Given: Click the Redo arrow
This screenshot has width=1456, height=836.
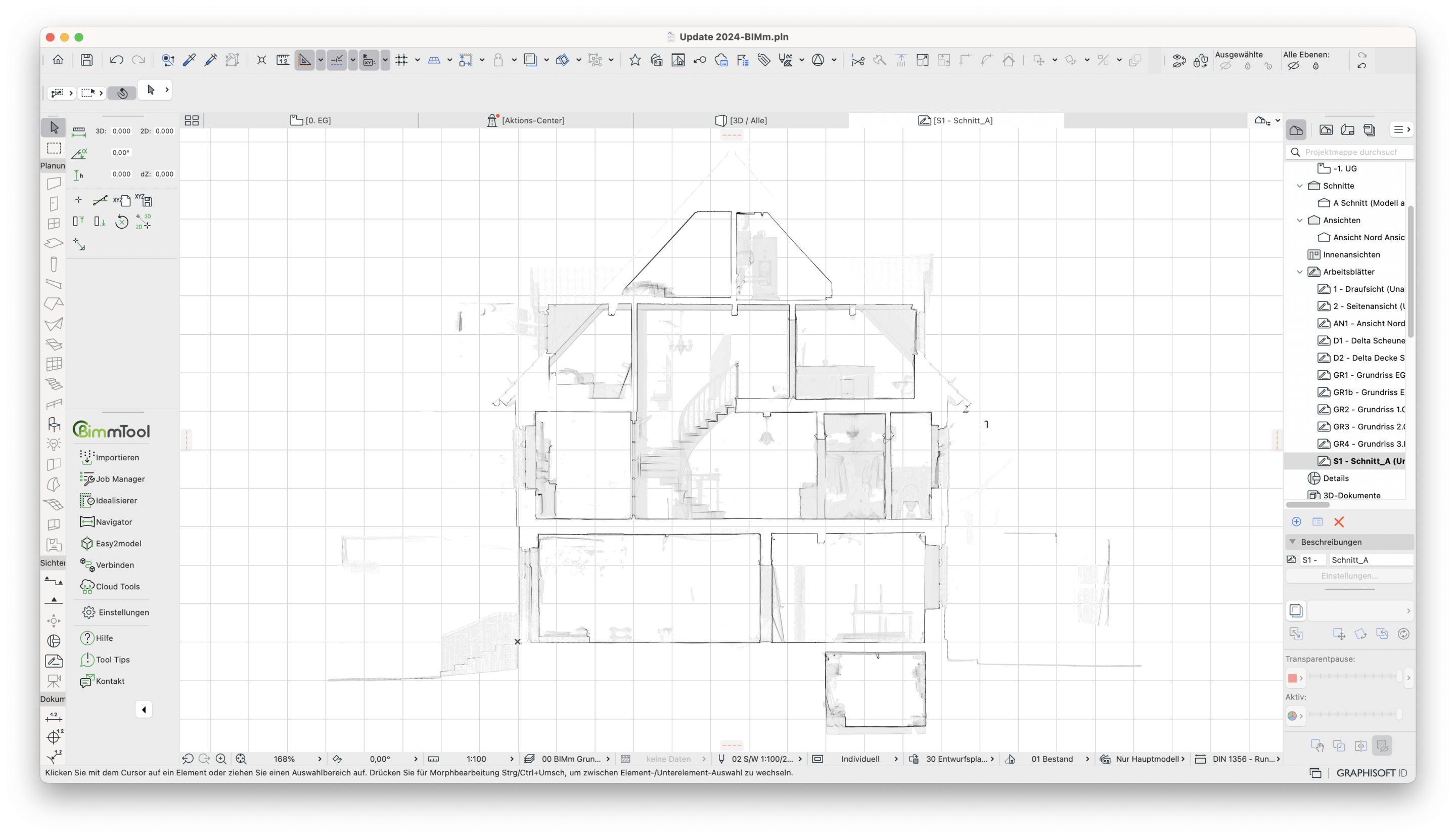Looking at the screenshot, I should pyautogui.click(x=139, y=60).
